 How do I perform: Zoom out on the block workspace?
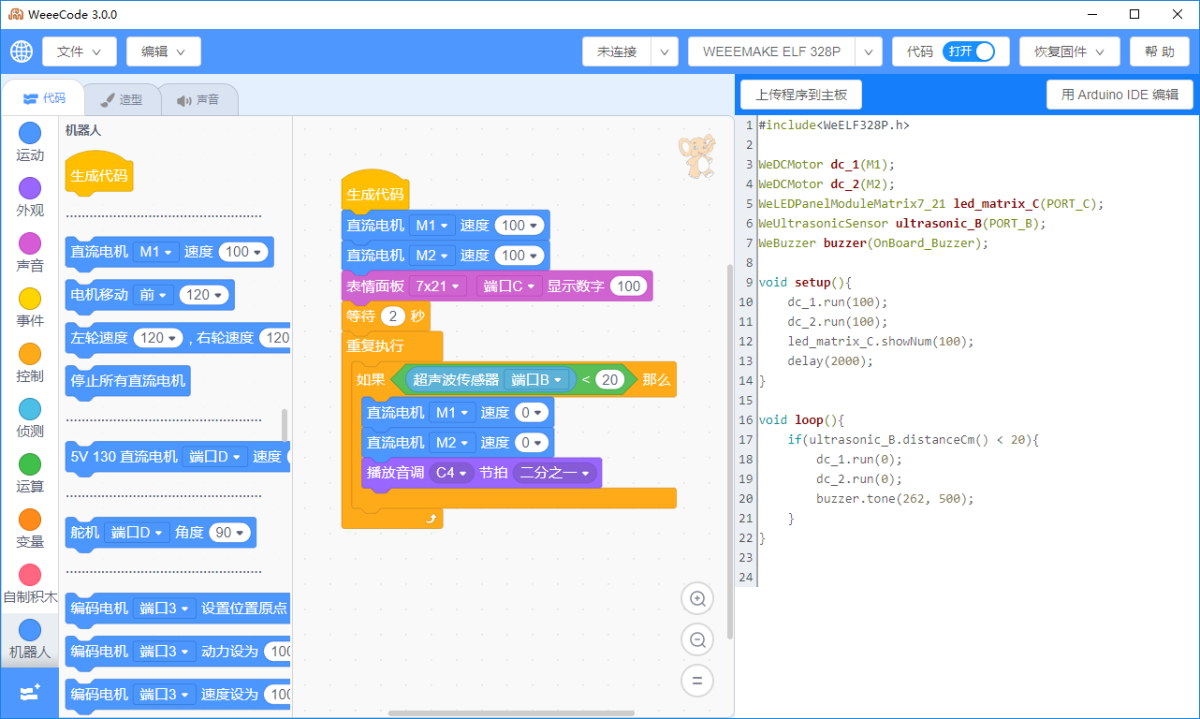(697, 640)
